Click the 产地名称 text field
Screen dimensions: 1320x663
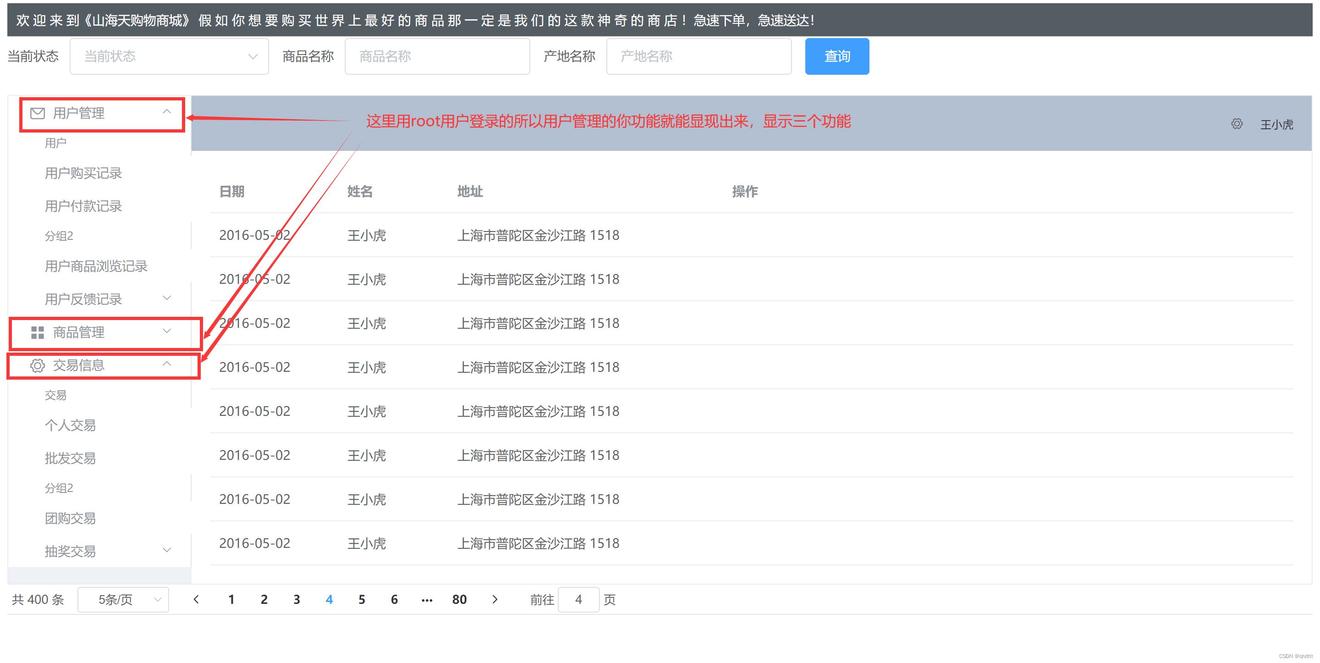tap(698, 57)
